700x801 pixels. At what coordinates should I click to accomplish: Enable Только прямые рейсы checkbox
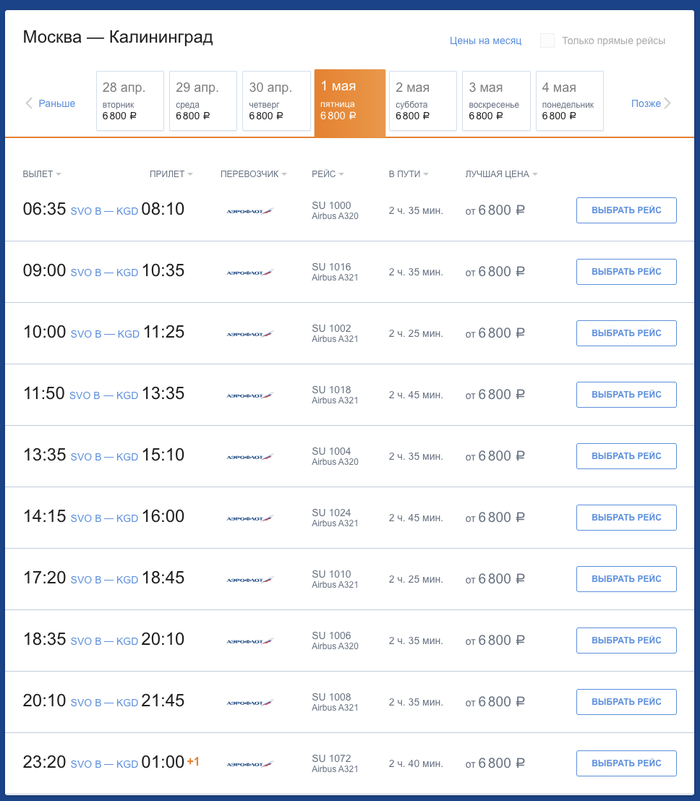547,41
